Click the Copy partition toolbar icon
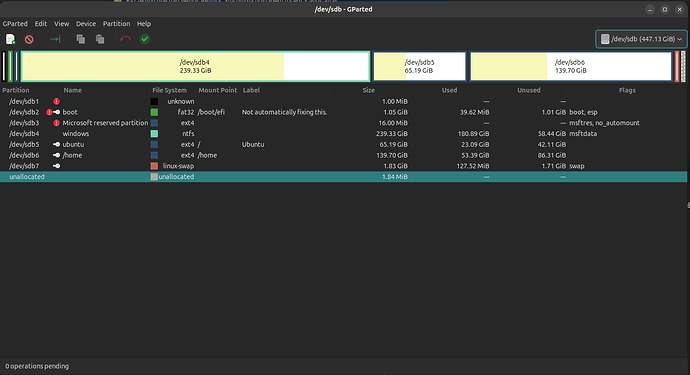The width and height of the screenshot is (690, 375). (81, 39)
